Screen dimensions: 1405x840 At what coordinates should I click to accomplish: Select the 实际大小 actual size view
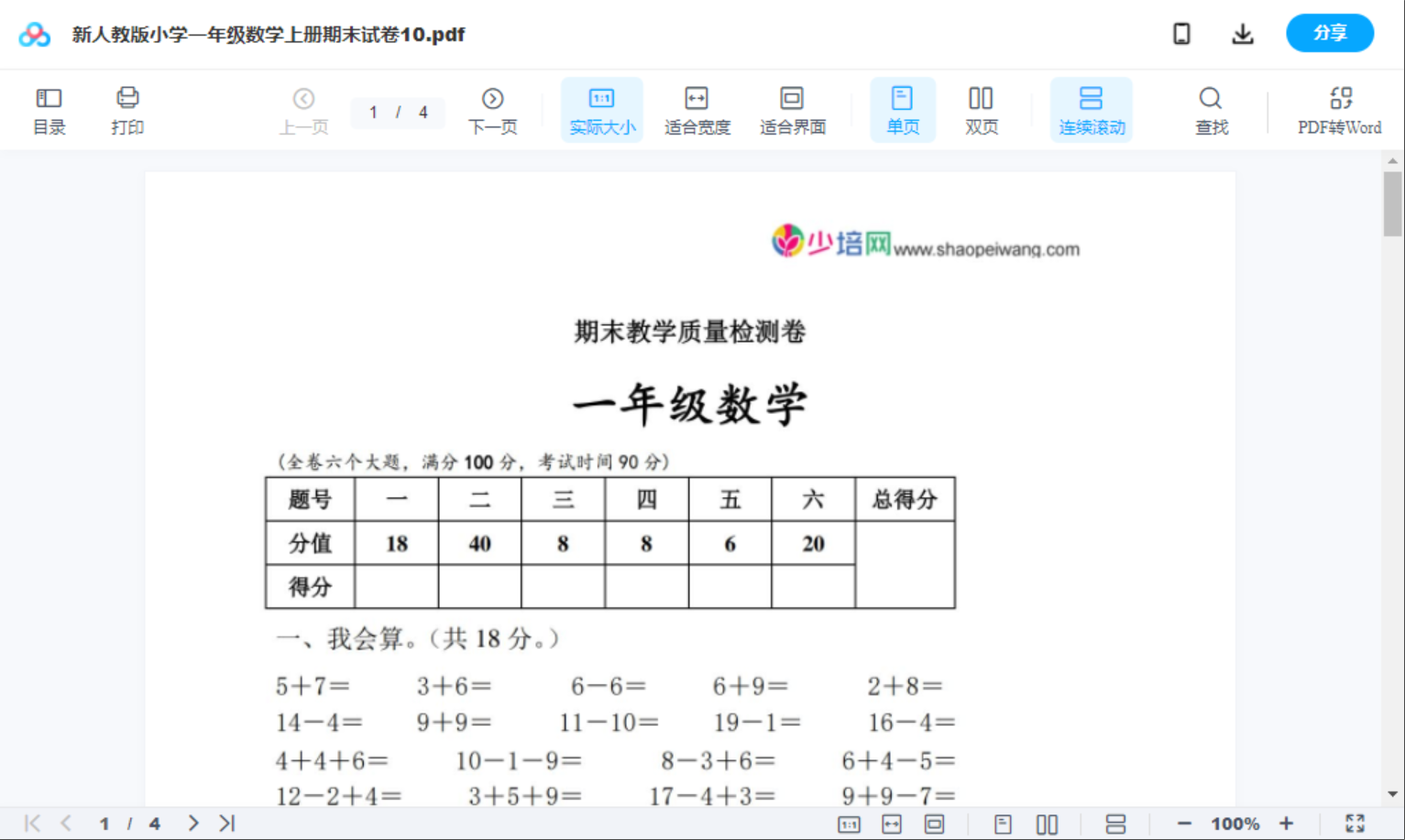click(x=601, y=109)
